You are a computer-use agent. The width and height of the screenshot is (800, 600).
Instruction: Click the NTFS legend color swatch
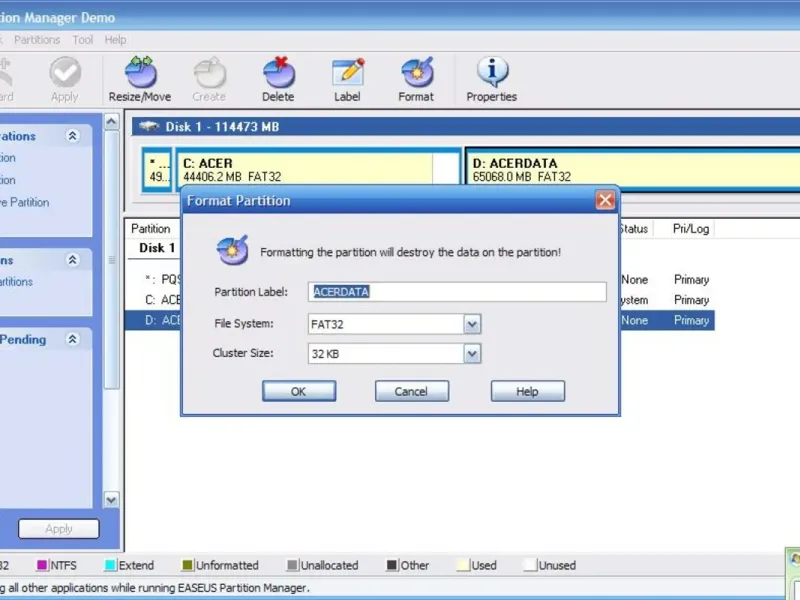pyautogui.click(x=42, y=565)
